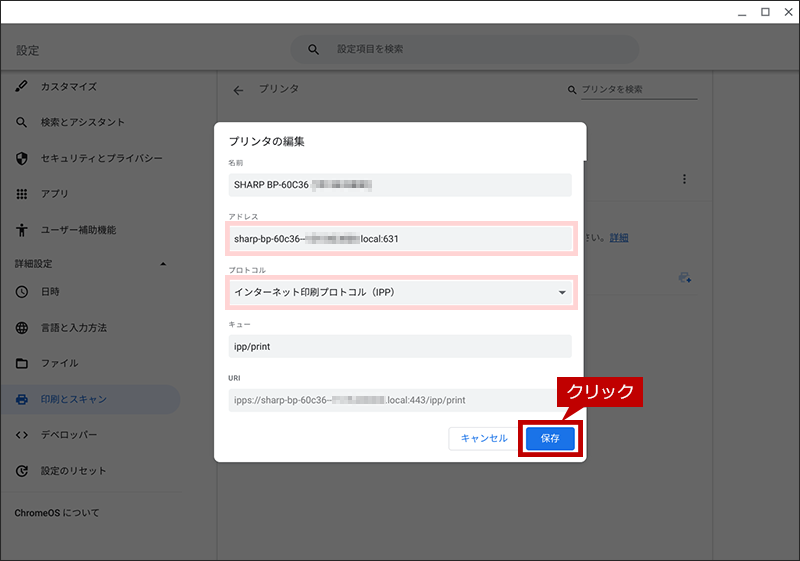
Task: Click the globe icon for languages and input
Action: coord(21,327)
